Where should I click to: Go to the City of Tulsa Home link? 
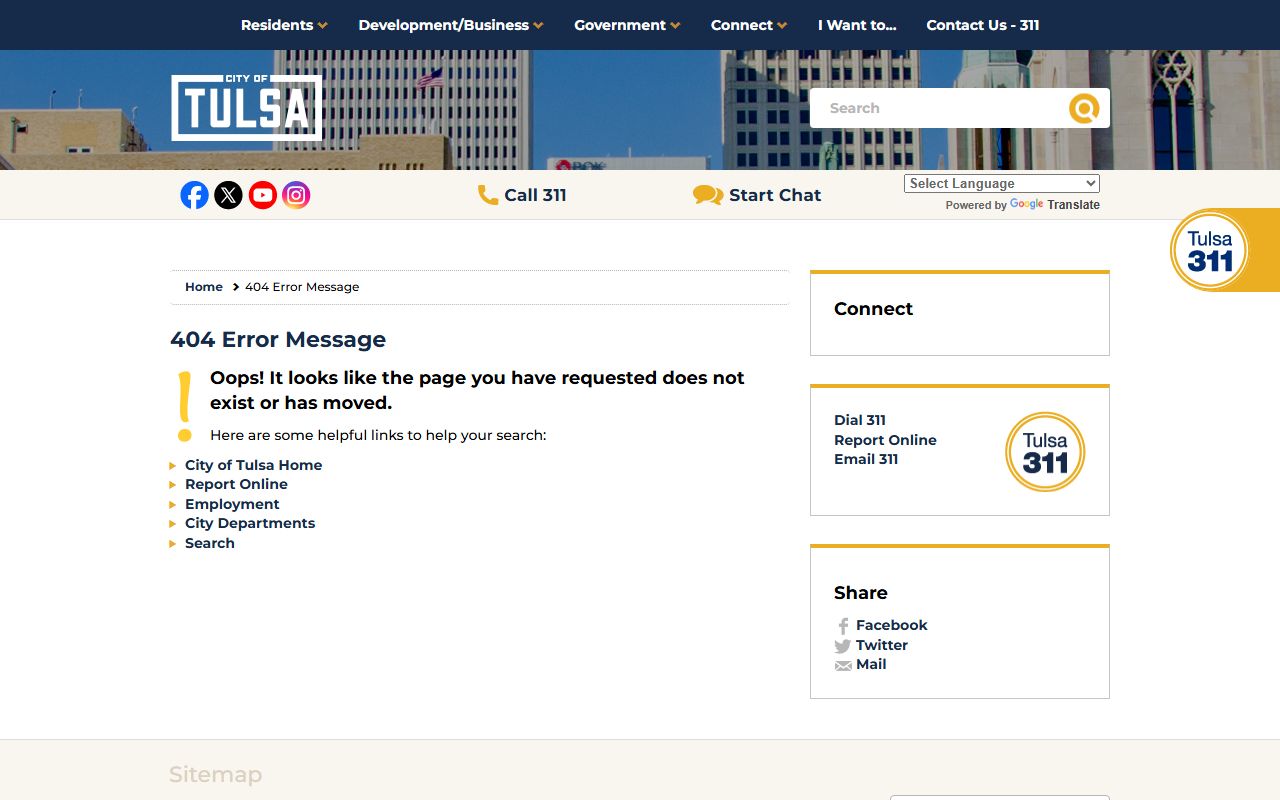[253, 465]
